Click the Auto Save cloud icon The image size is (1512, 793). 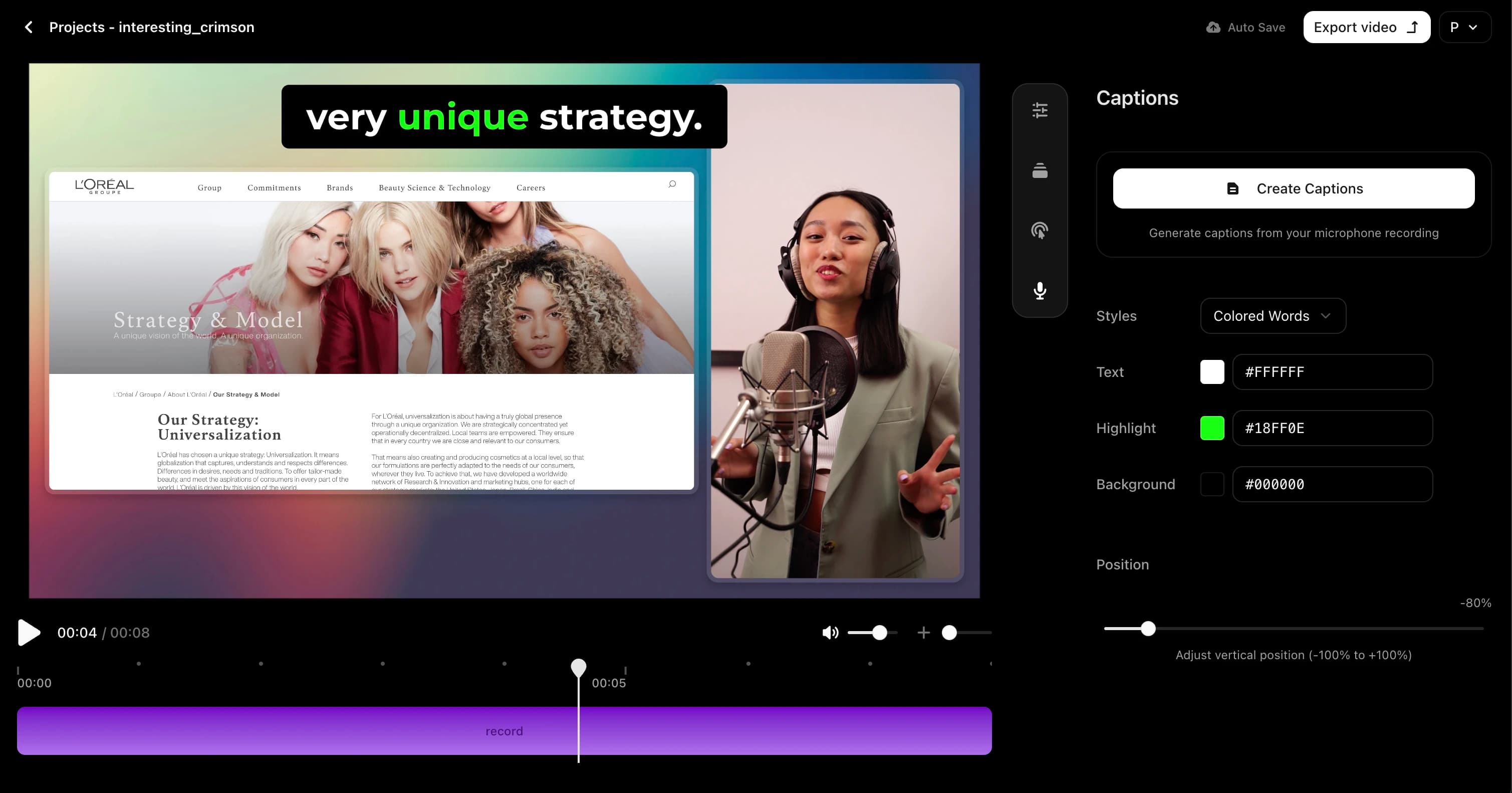click(x=1212, y=27)
